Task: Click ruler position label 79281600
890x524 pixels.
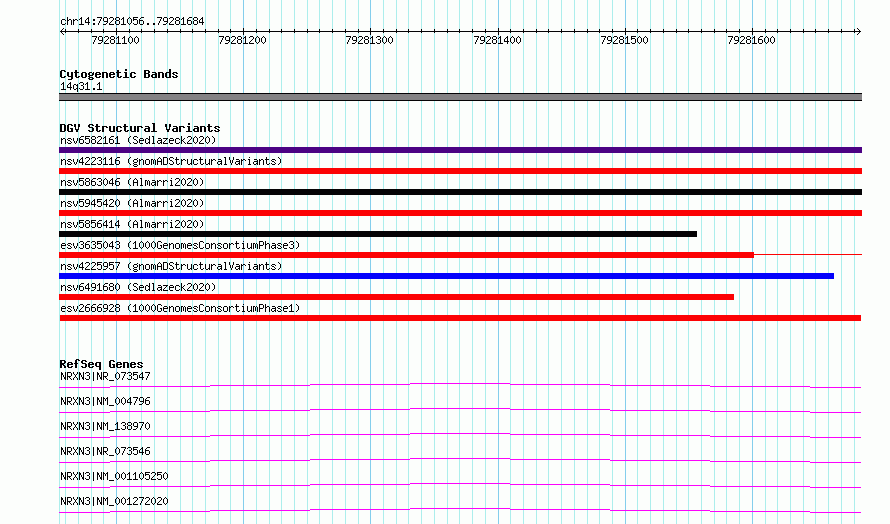Action: point(752,40)
